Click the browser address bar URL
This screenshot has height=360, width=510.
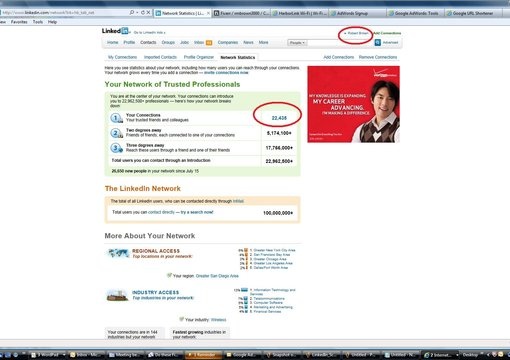point(48,13)
